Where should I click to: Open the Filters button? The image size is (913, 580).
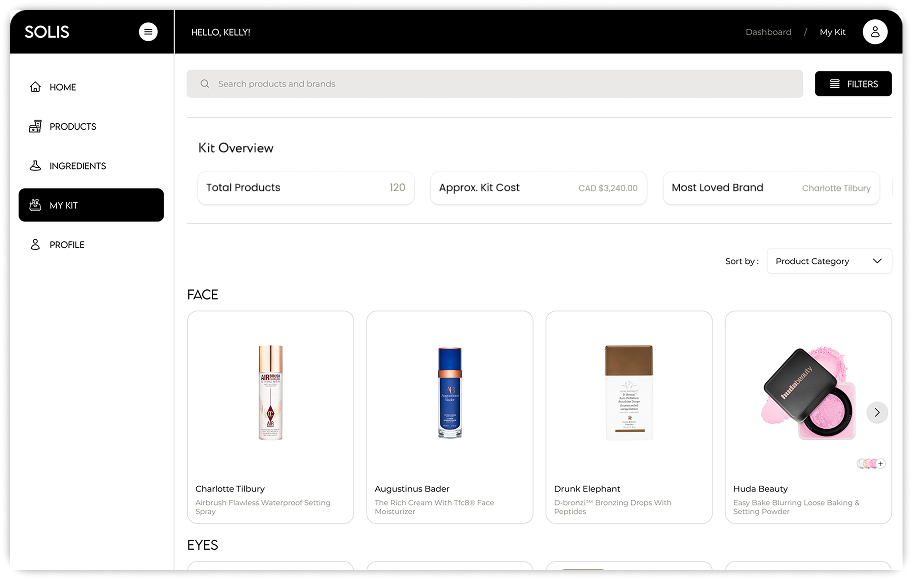(853, 84)
